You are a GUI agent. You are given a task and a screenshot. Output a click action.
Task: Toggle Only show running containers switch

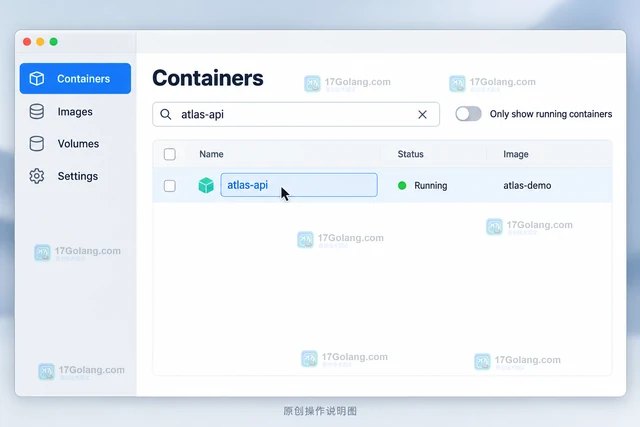coord(468,114)
